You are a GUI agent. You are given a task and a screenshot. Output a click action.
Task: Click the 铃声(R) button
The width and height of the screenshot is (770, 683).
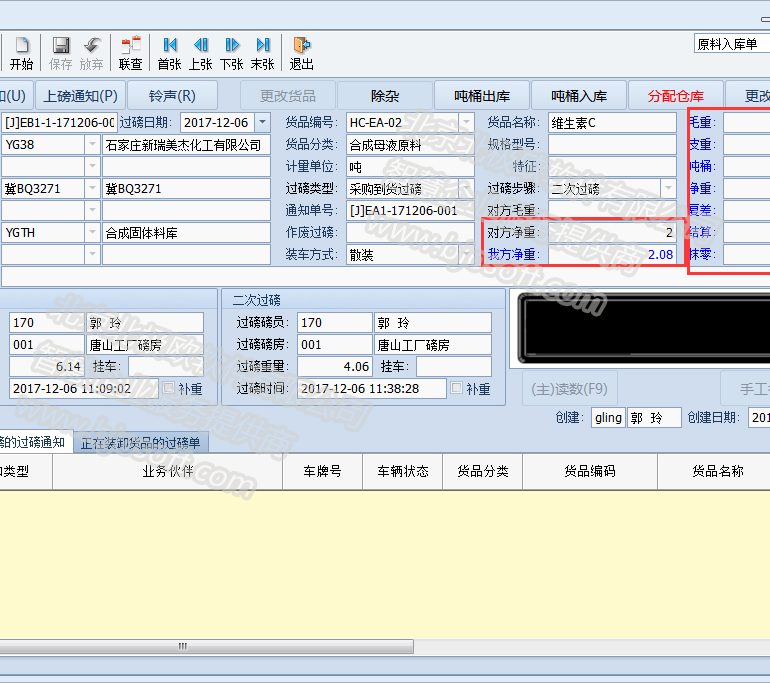(172, 96)
